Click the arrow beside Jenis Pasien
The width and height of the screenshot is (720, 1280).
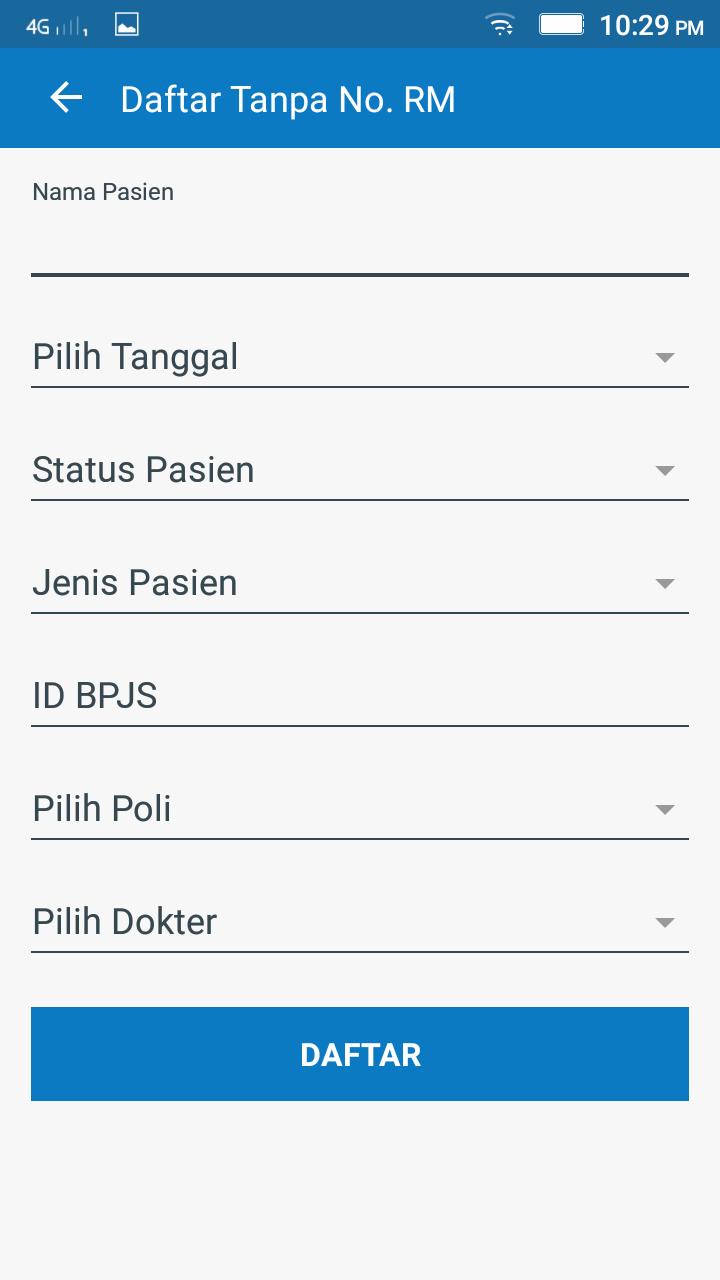pos(665,584)
